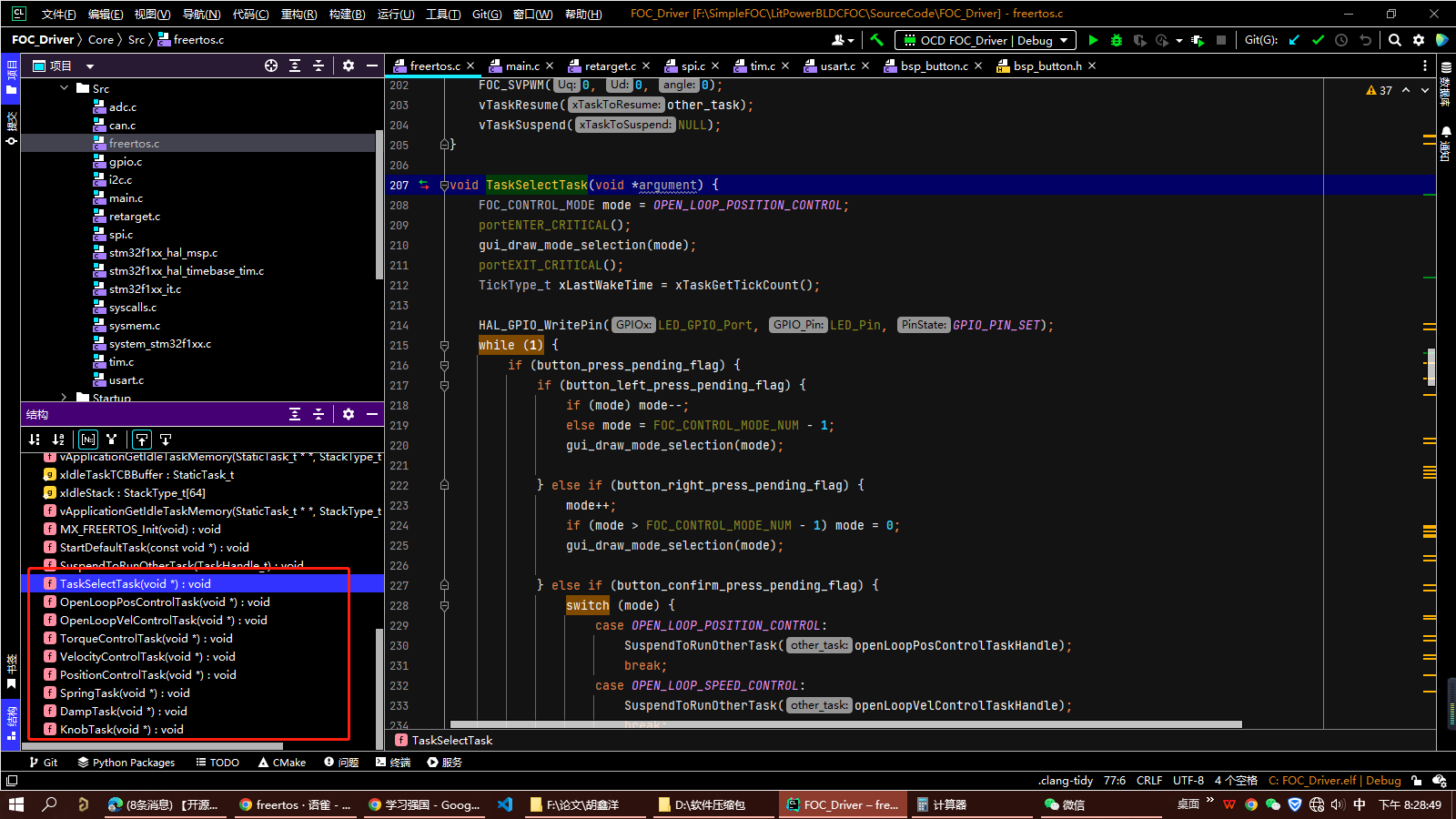Show Git history clock icon
The image size is (1456, 819).
[x=1341, y=40]
